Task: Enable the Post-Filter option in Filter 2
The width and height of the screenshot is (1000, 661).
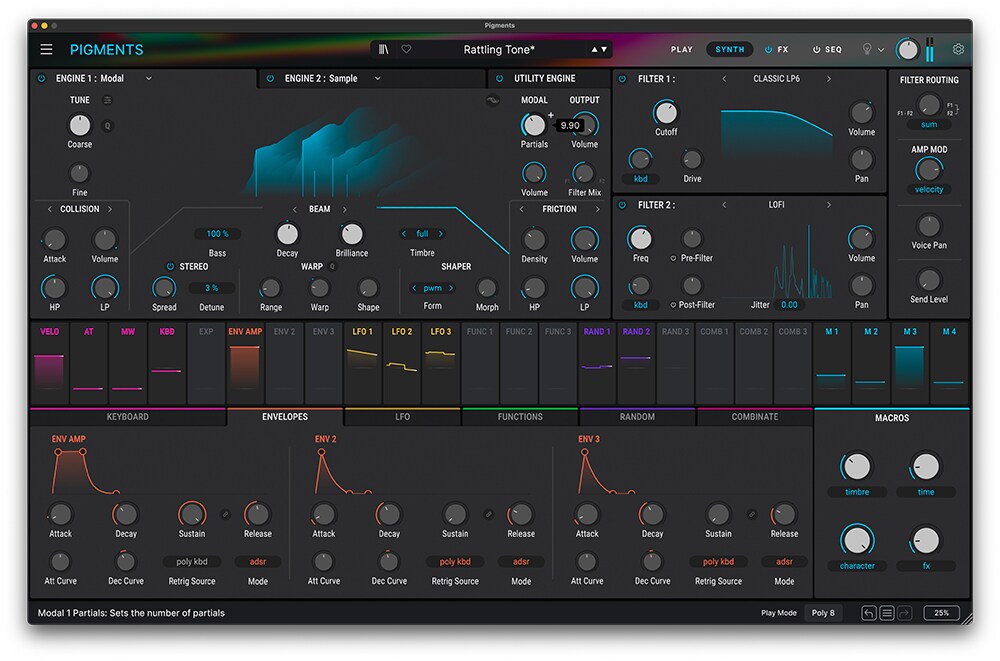Action: 673,305
